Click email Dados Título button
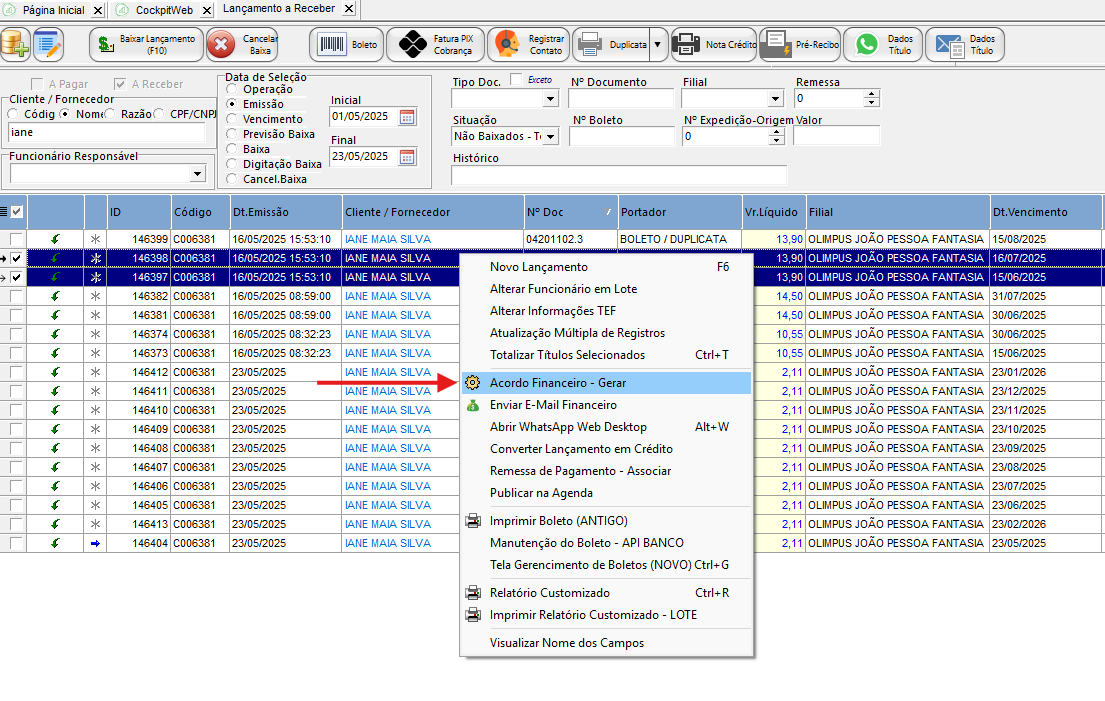Image resolution: width=1105 pixels, height=701 pixels. tap(965, 44)
